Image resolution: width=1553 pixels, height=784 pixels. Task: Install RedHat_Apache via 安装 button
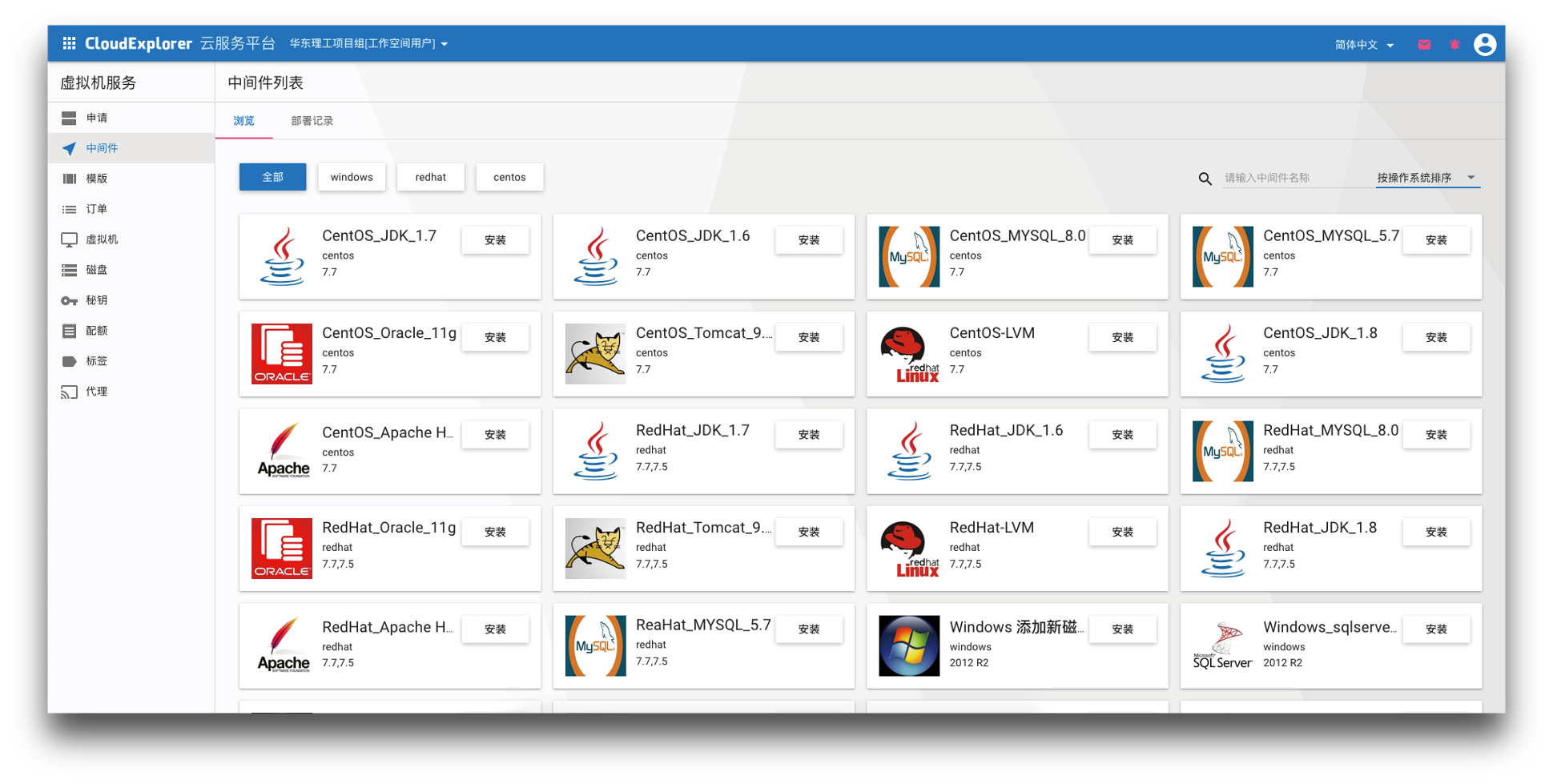pyautogui.click(x=495, y=629)
